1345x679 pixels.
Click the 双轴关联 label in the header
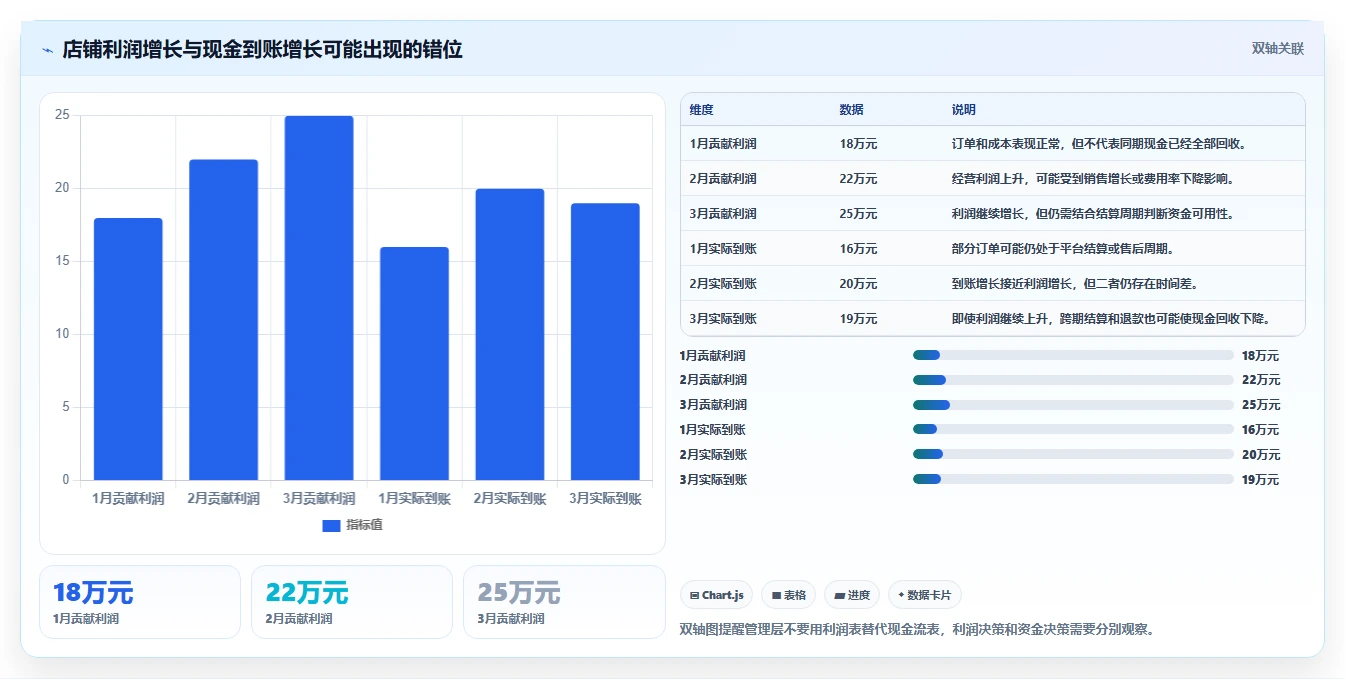click(x=1277, y=49)
